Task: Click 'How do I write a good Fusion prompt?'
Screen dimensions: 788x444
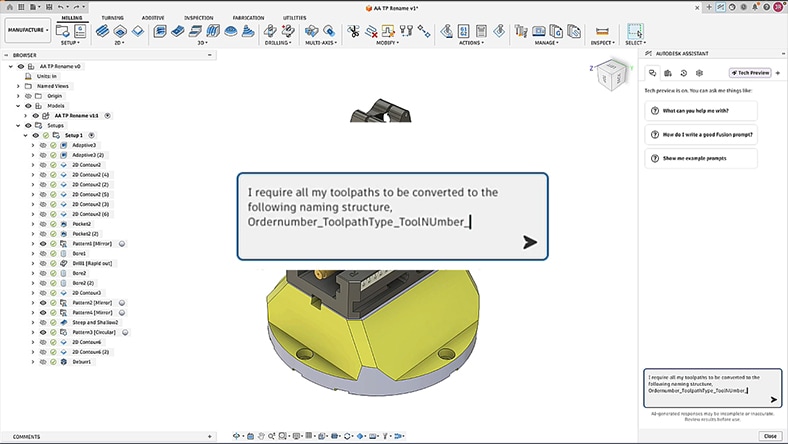Action: pos(701,135)
